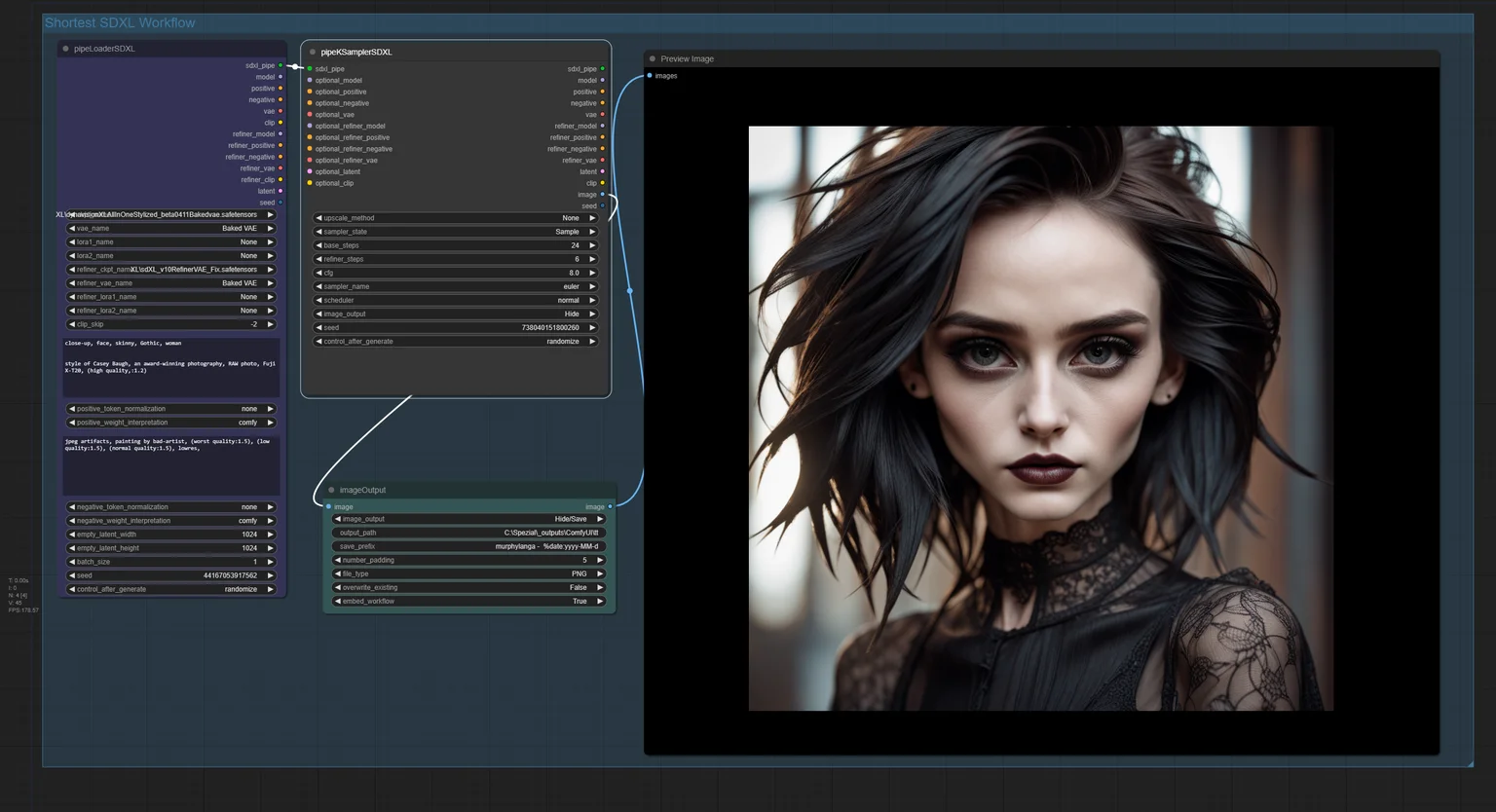Collapse pipeKSamplerSDXL node via its title dot
The height and width of the screenshot is (812, 1496).
313,52
